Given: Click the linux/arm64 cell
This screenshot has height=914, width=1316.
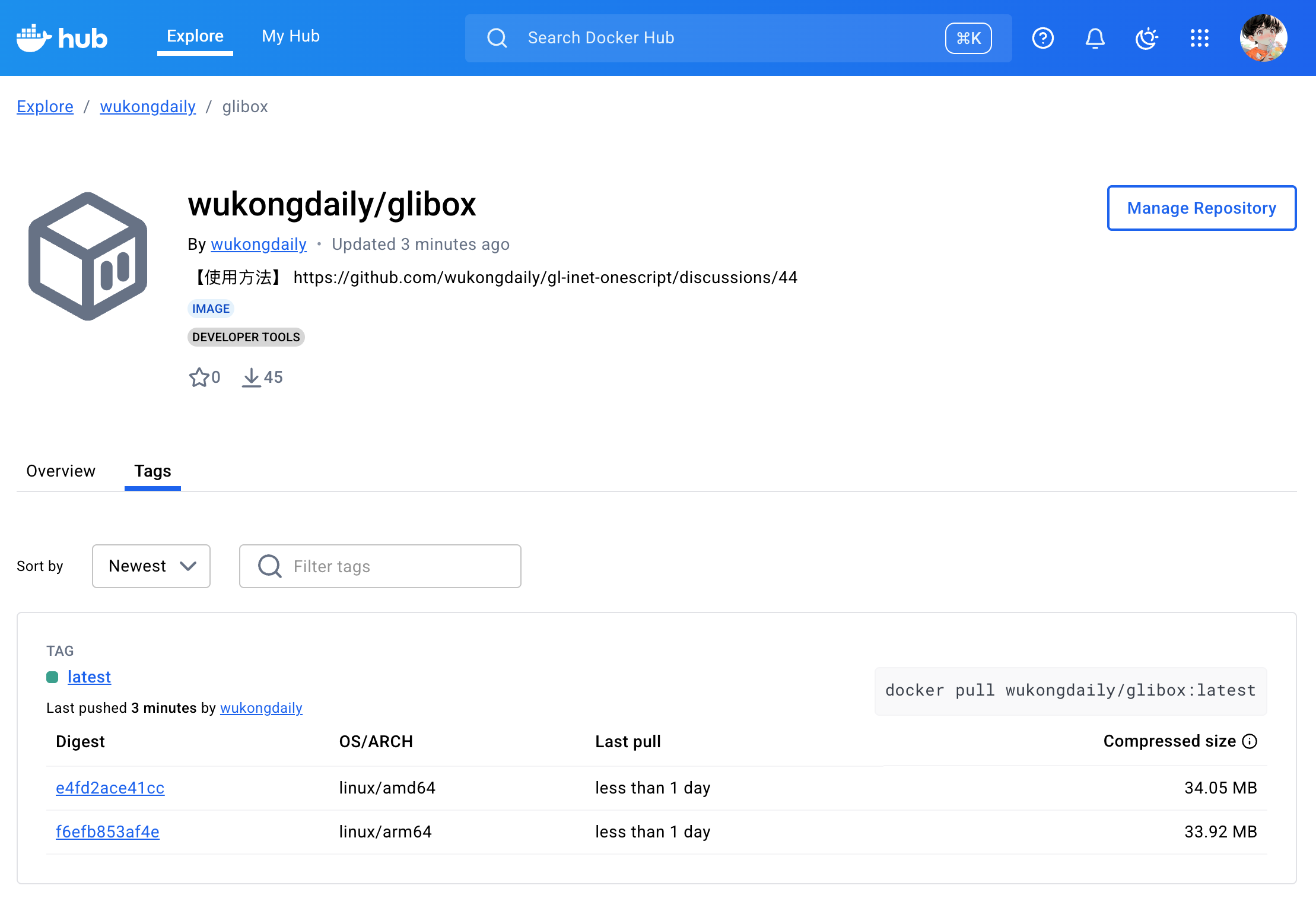Looking at the screenshot, I should (386, 832).
